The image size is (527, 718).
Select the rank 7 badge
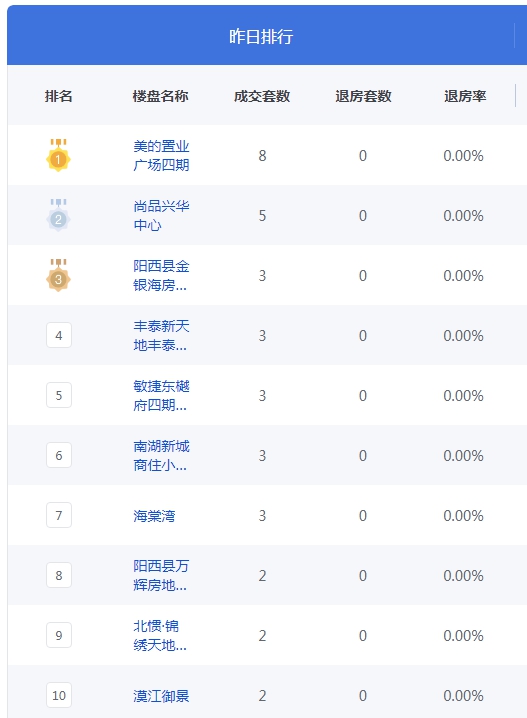tap(59, 515)
